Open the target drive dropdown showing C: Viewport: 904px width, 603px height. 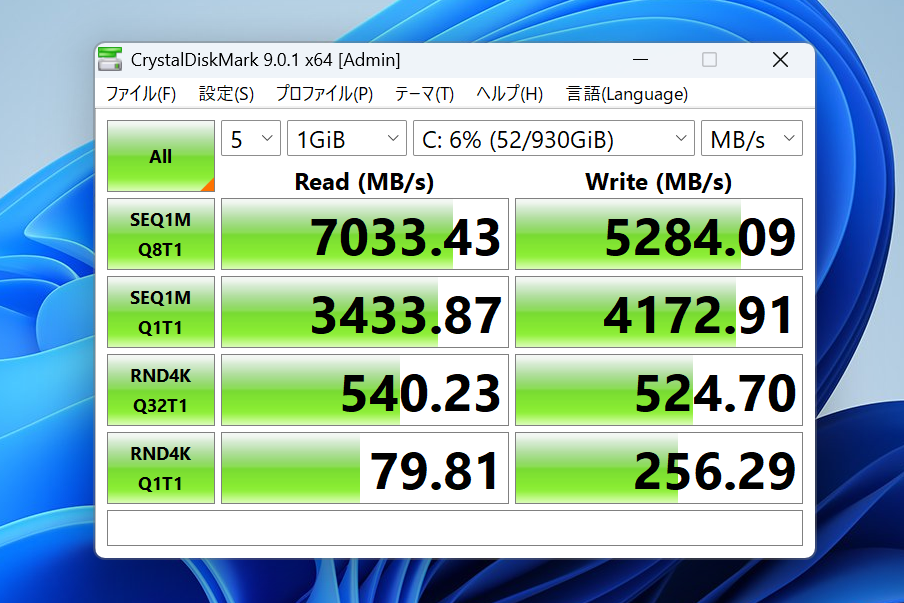pyautogui.click(x=553, y=138)
